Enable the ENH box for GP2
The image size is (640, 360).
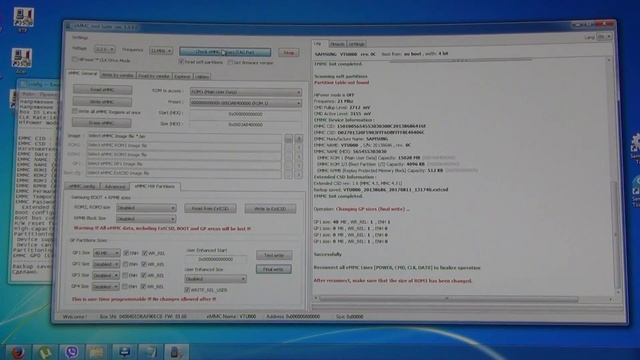(126, 264)
